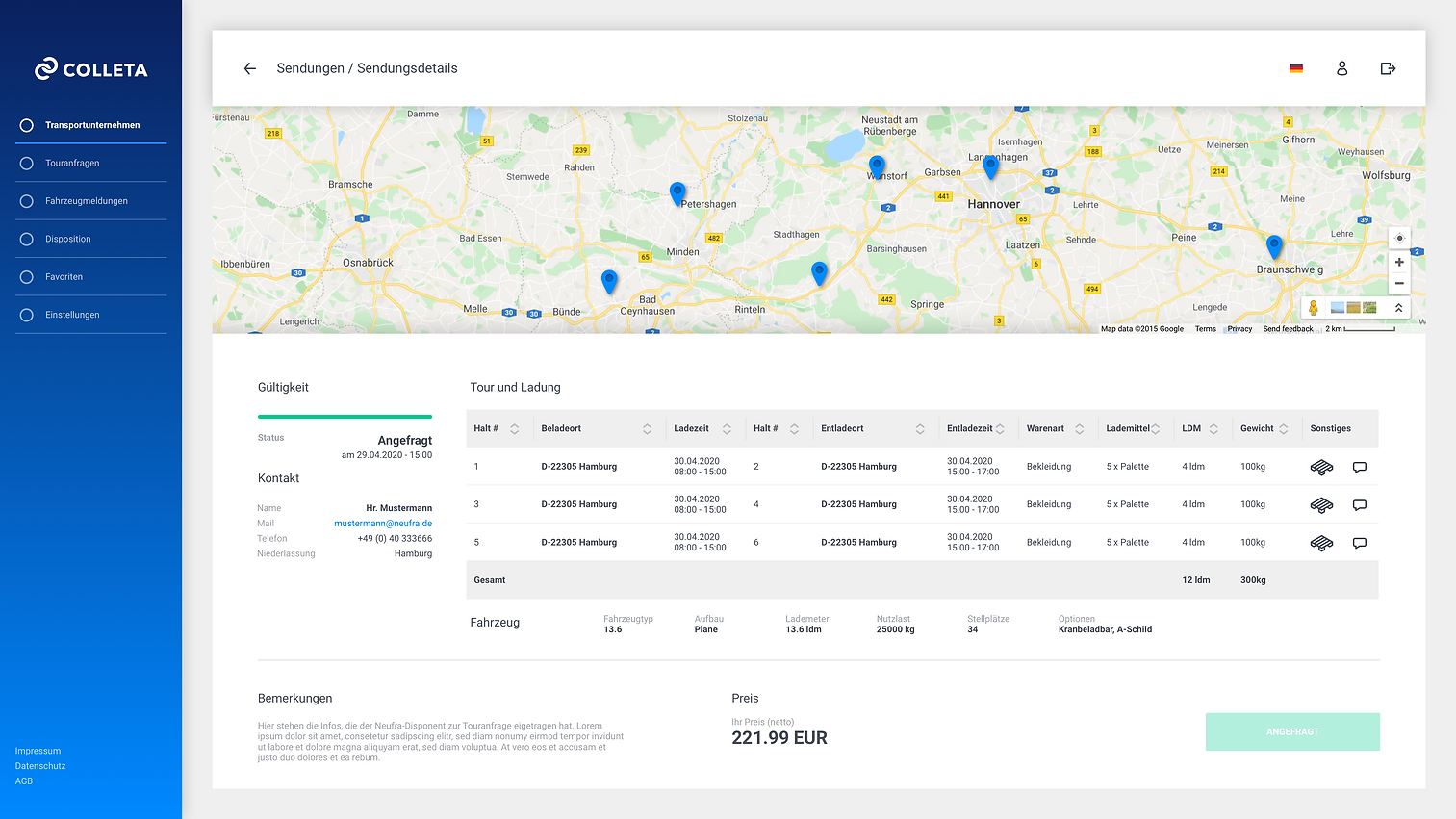Click the total 300kg value

point(1253,580)
